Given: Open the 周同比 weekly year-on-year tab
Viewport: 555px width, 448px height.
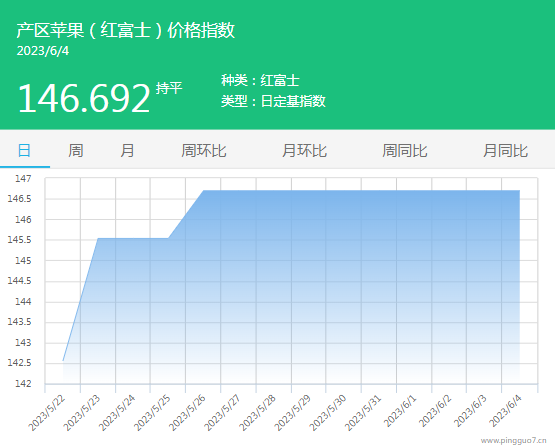Looking at the screenshot, I should pos(405,150).
